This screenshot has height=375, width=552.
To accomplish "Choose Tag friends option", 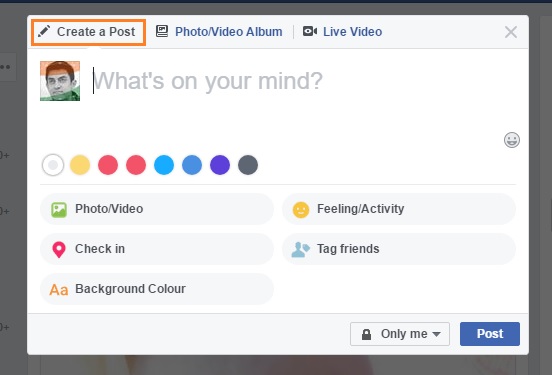I will 399,249.
